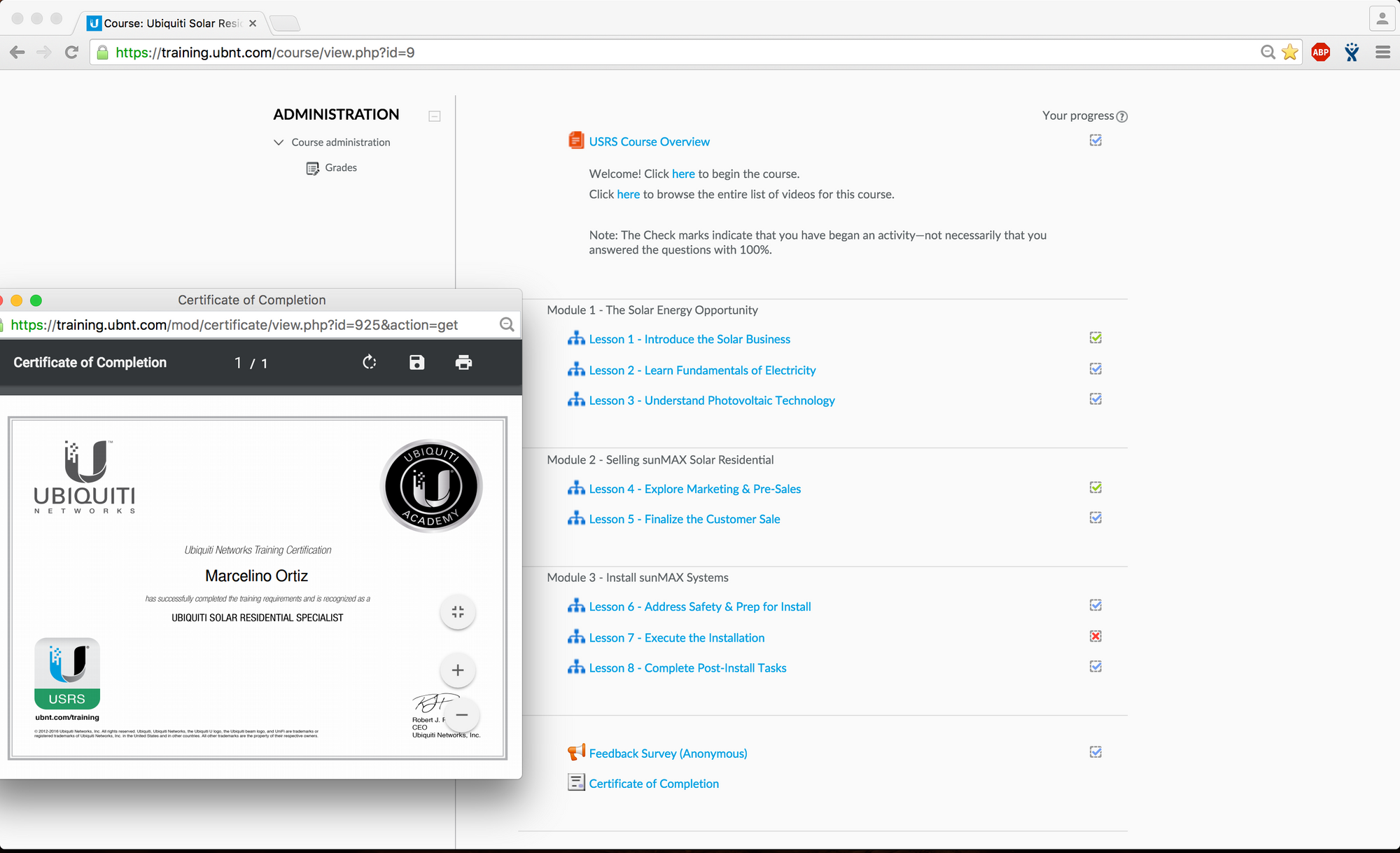The image size is (1400, 853).
Task: Click the Certificate of Completion activity icon
Action: (x=576, y=782)
